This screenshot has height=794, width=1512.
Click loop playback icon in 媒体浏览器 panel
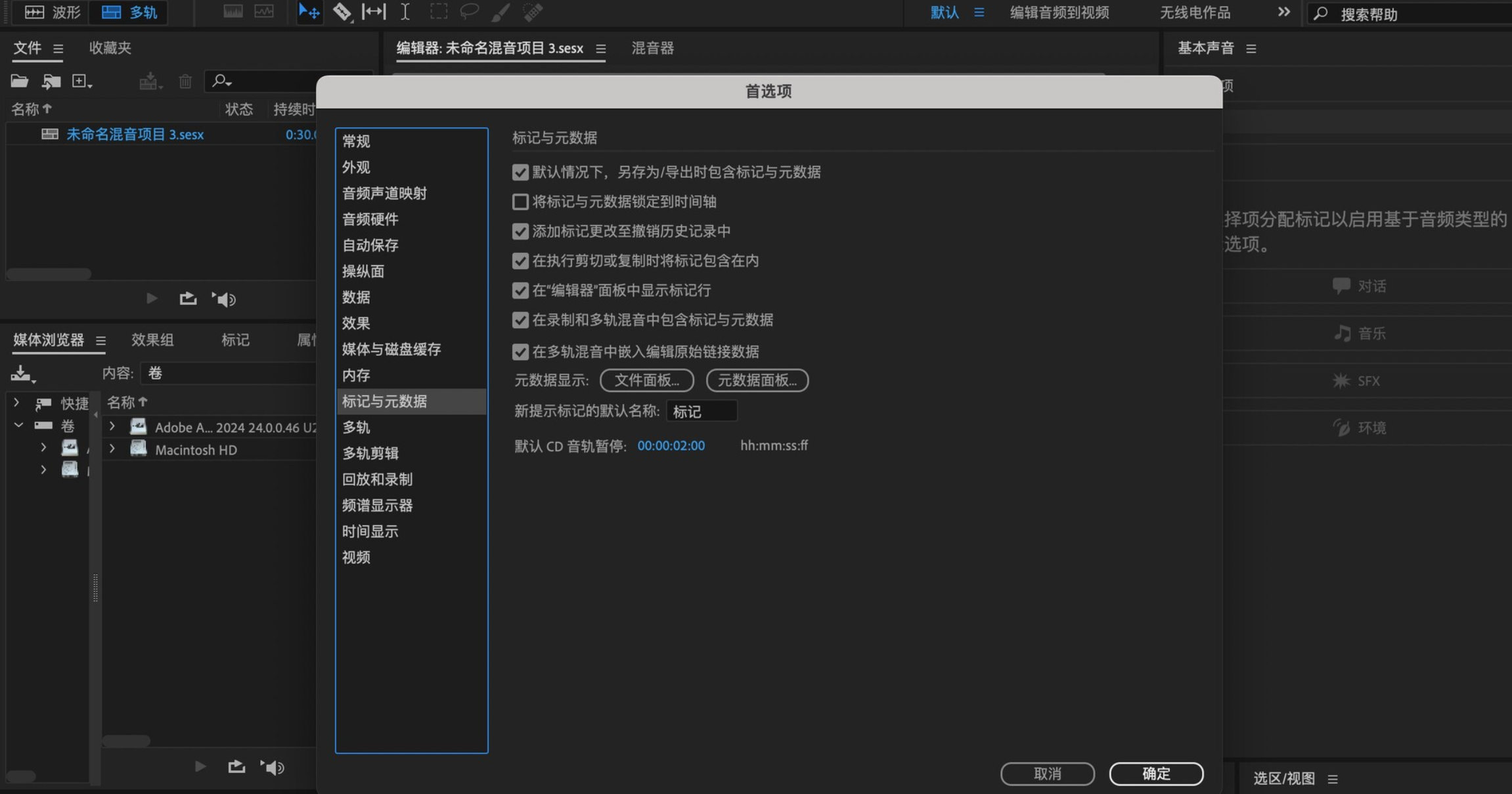[x=236, y=766]
